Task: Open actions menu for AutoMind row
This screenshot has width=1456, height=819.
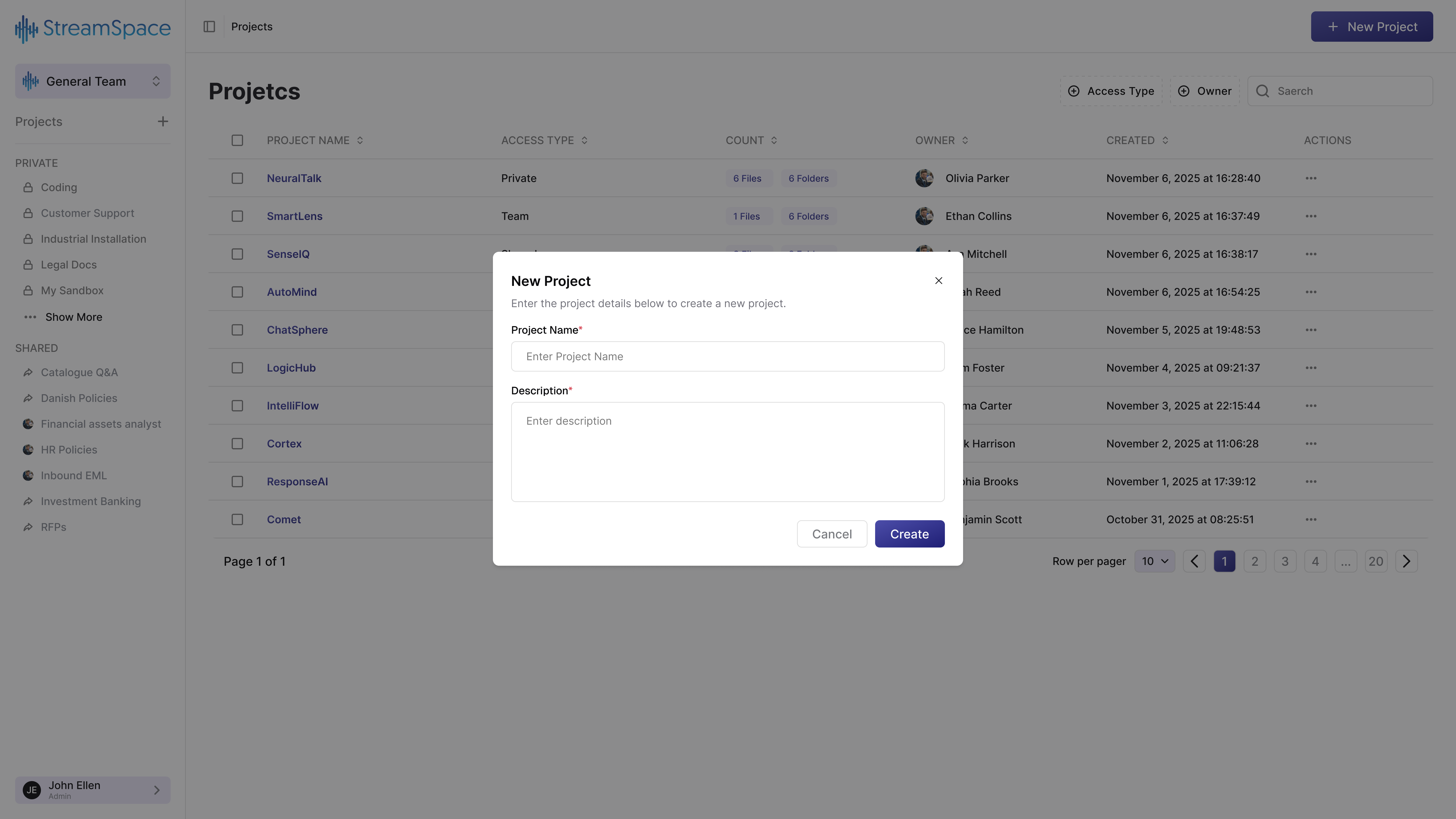Action: [x=1311, y=292]
